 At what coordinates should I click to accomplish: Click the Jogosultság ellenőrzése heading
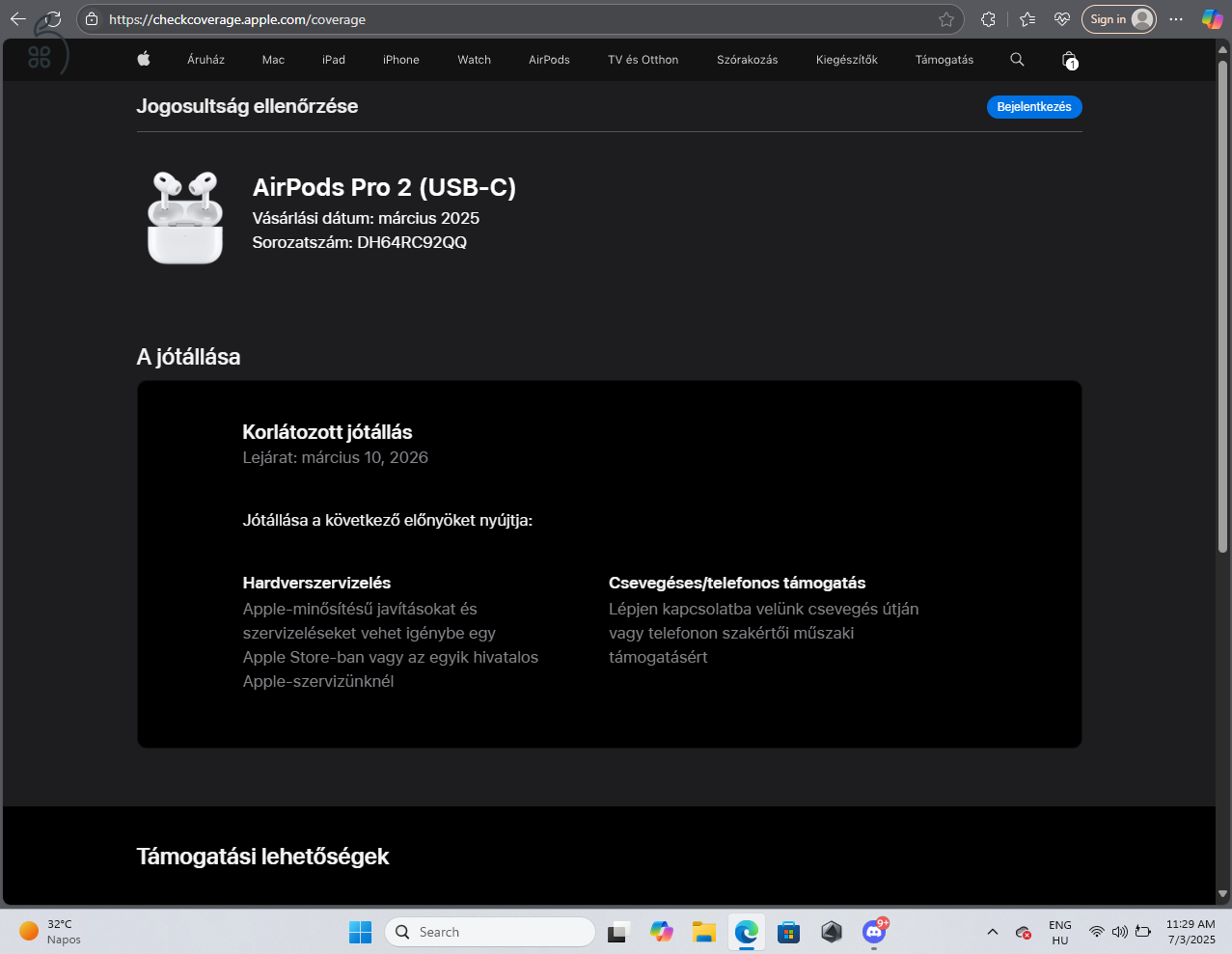coord(247,106)
